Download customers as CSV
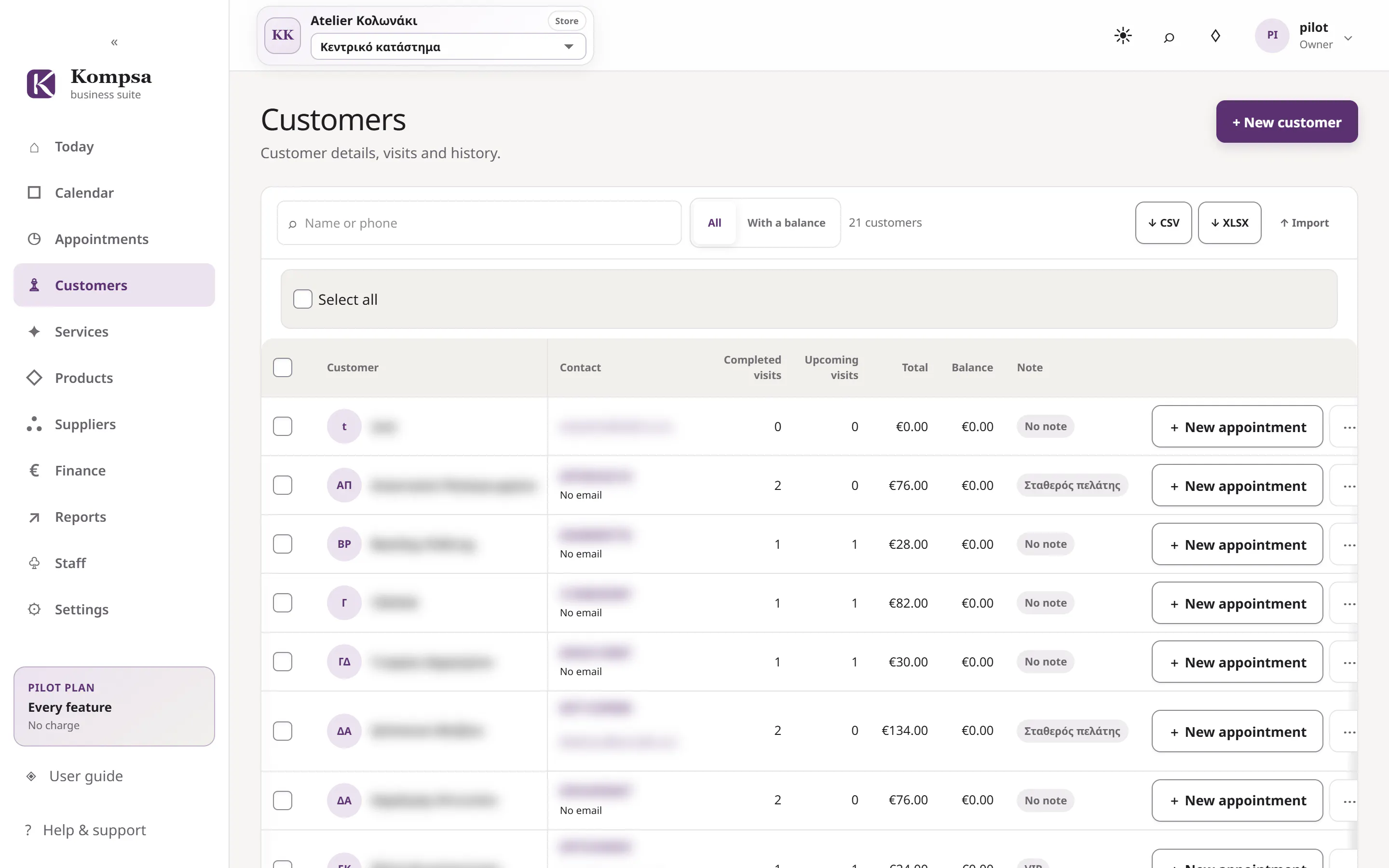Viewport: 1389px width, 868px height. point(1163,223)
